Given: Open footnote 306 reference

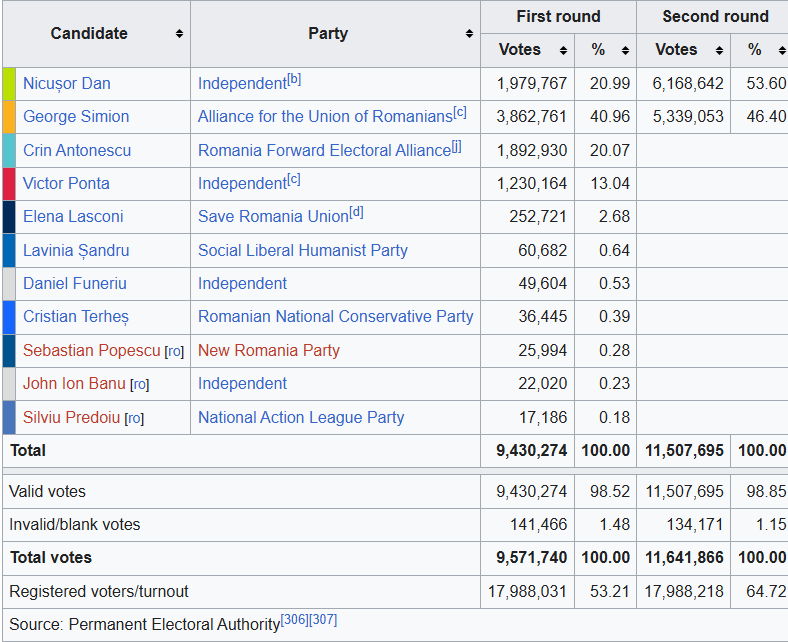Looking at the screenshot, I should pyautogui.click(x=294, y=620).
